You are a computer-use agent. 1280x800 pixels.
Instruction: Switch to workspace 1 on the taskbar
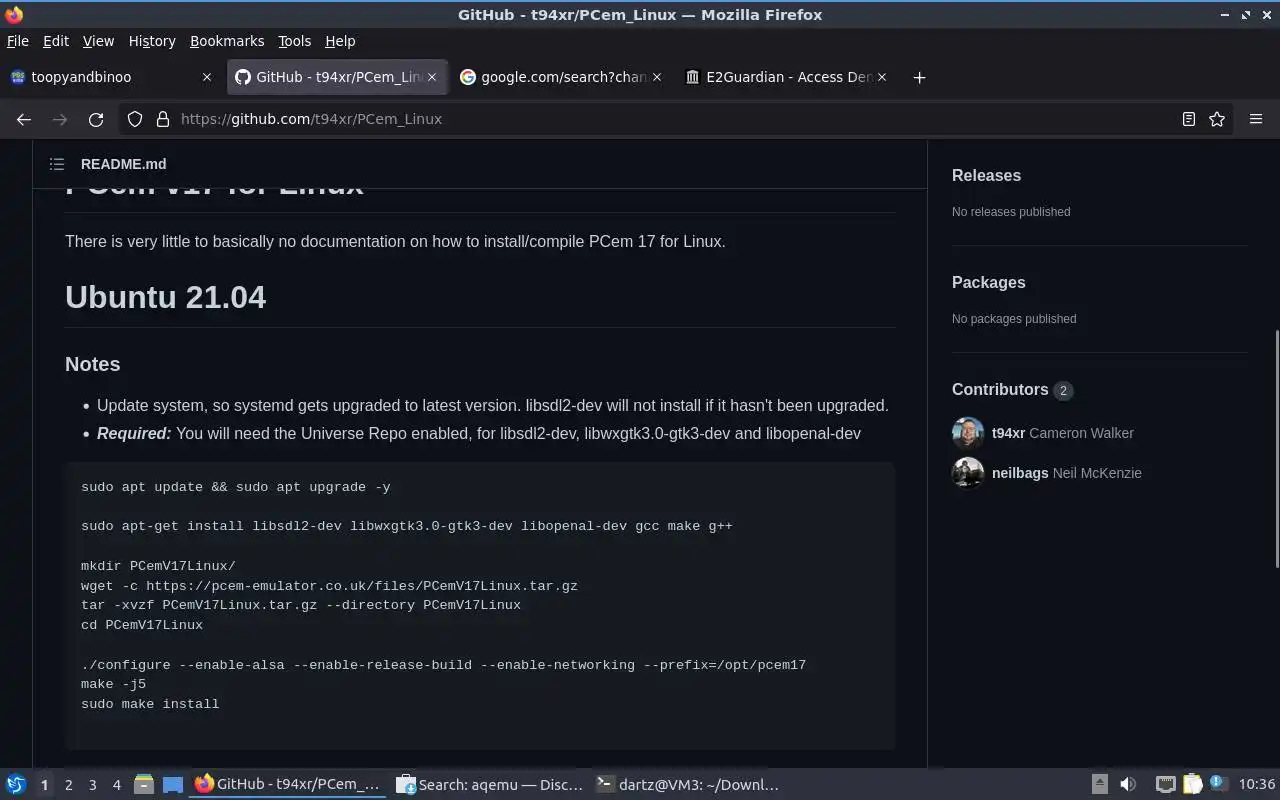click(44, 785)
